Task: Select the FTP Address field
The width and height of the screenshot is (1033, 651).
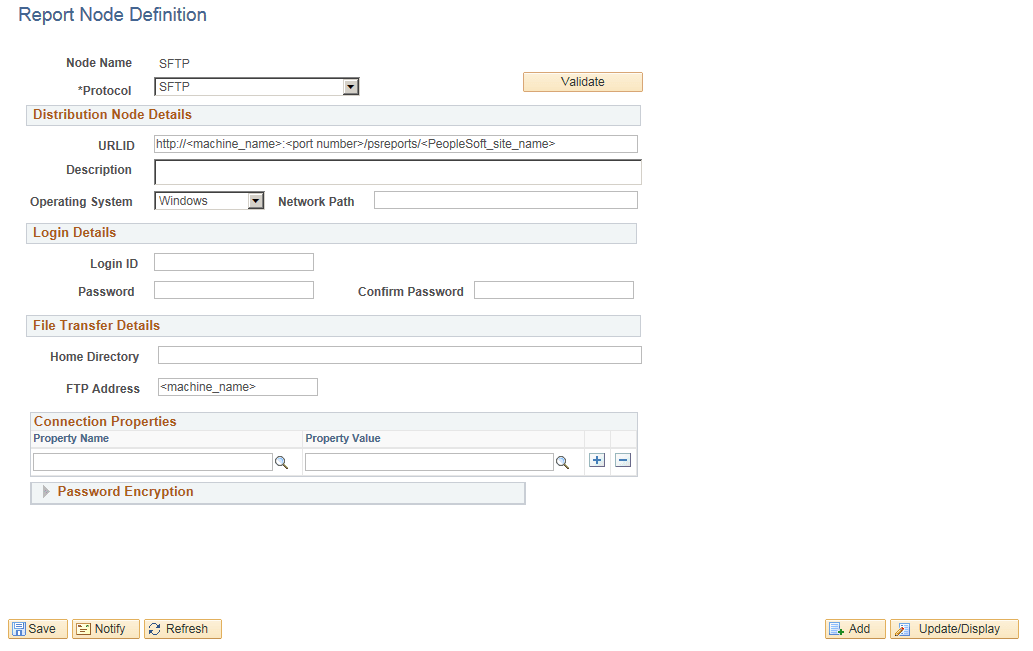Action: pyautogui.click(x=236, y=387)
